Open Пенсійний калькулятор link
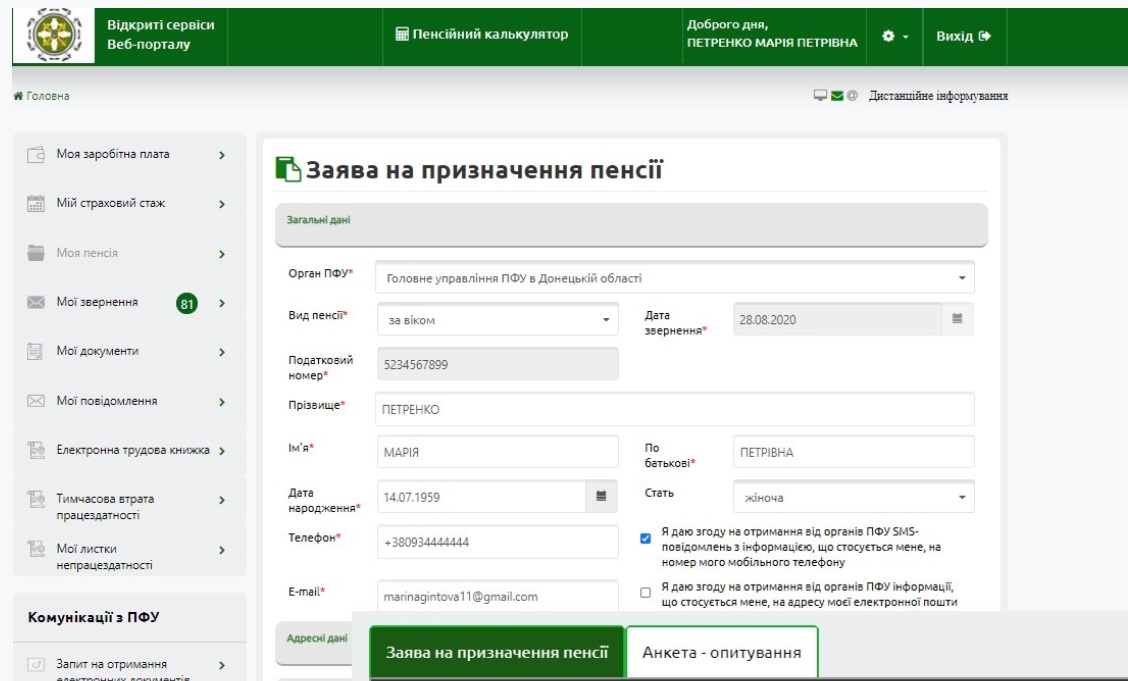 (482, 34)
